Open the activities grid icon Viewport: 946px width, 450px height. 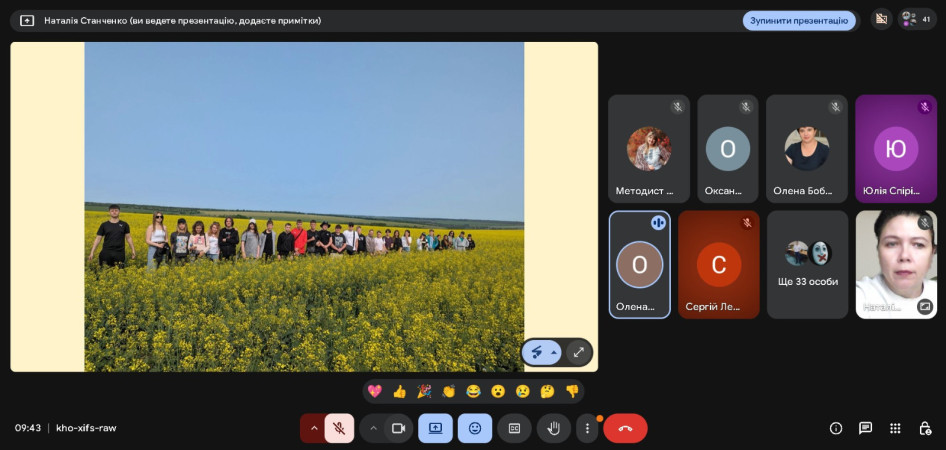(895, 428)
